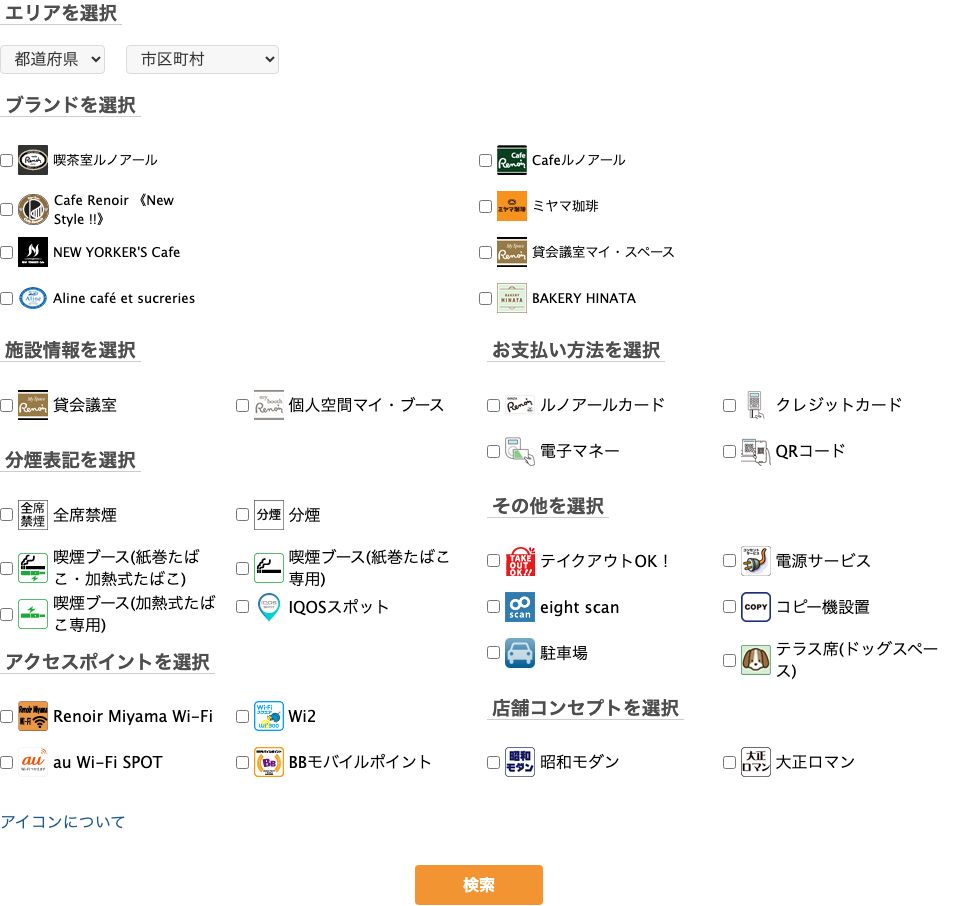Click the 大正ロマン concept icon
The height and width of the screenshot is (906, 958).
[x=756, y=762]
